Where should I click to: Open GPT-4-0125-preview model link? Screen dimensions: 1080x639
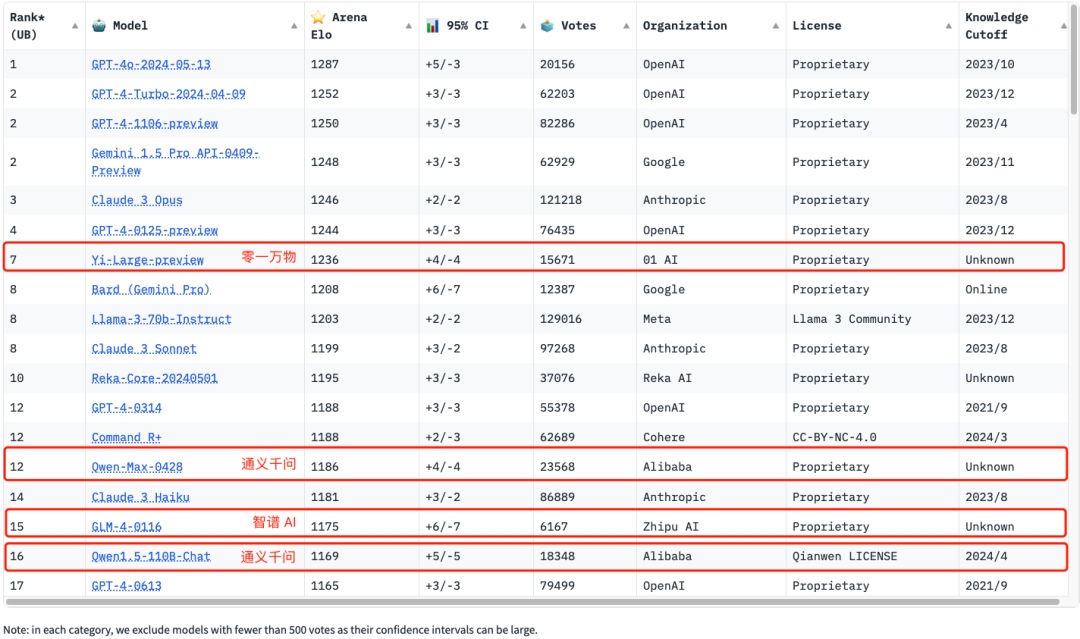[154, 230]
